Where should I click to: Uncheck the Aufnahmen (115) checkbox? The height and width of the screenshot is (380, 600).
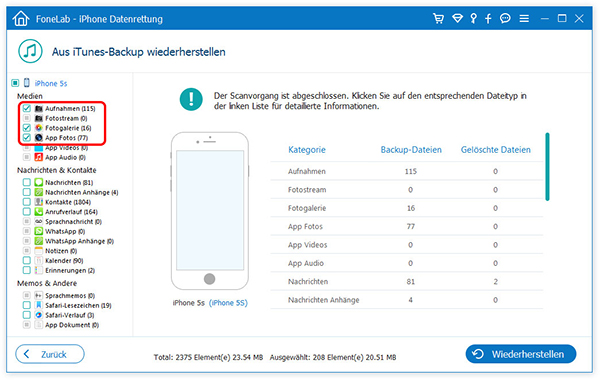[27, 108]
